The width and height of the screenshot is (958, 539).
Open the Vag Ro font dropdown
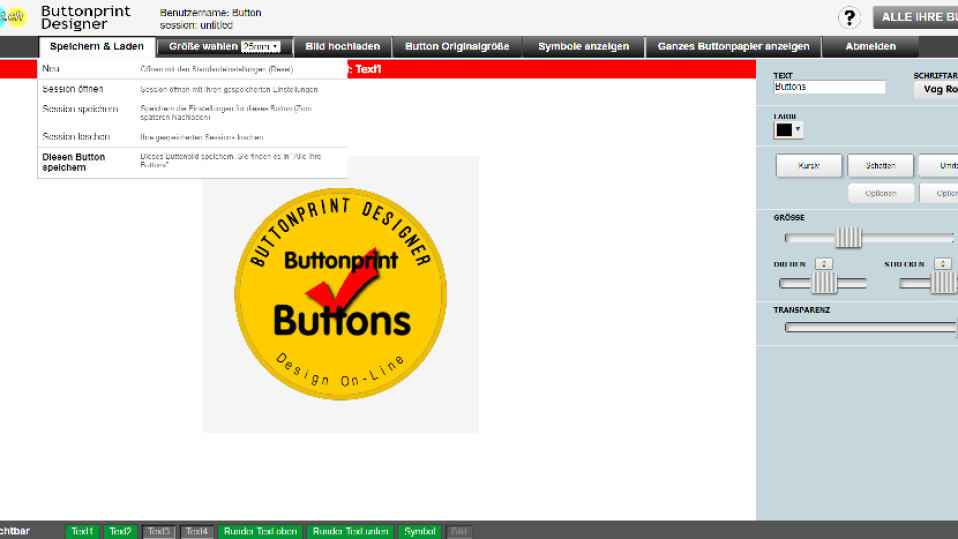[x=937, y=89]
